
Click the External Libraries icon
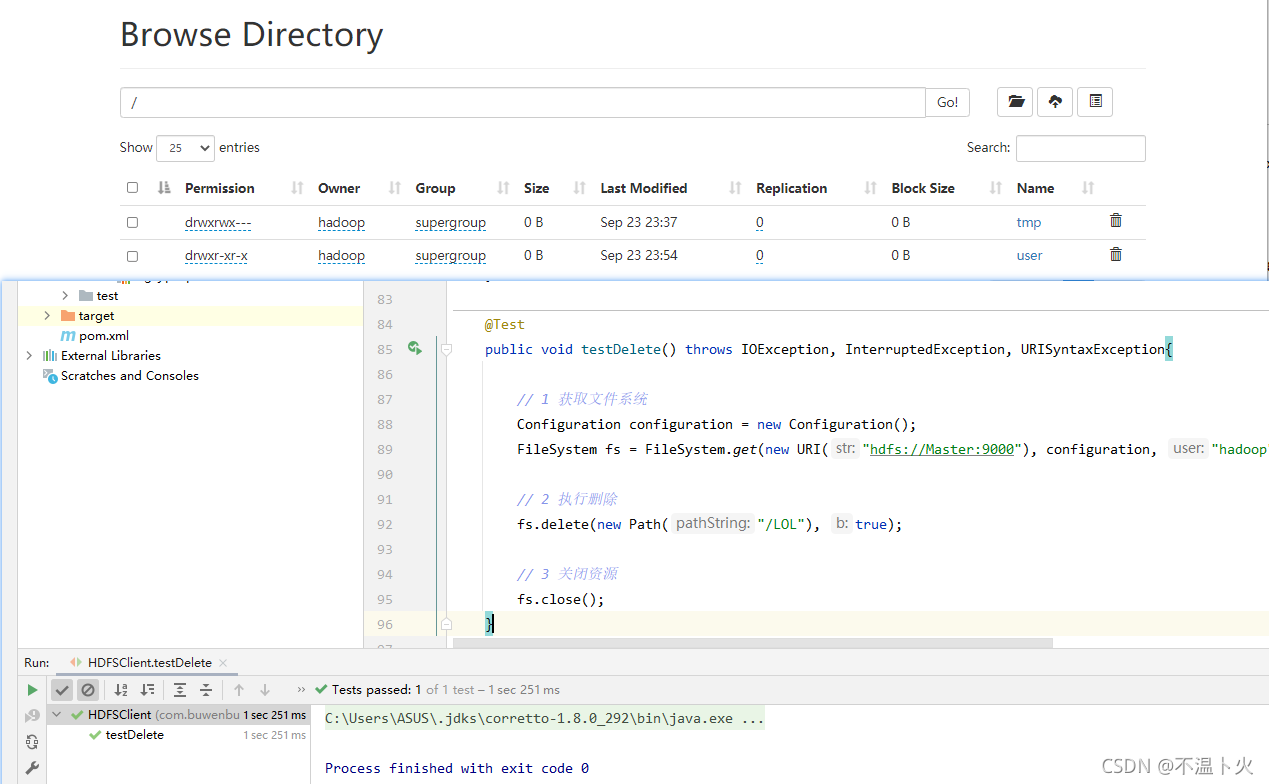point(50,356)
